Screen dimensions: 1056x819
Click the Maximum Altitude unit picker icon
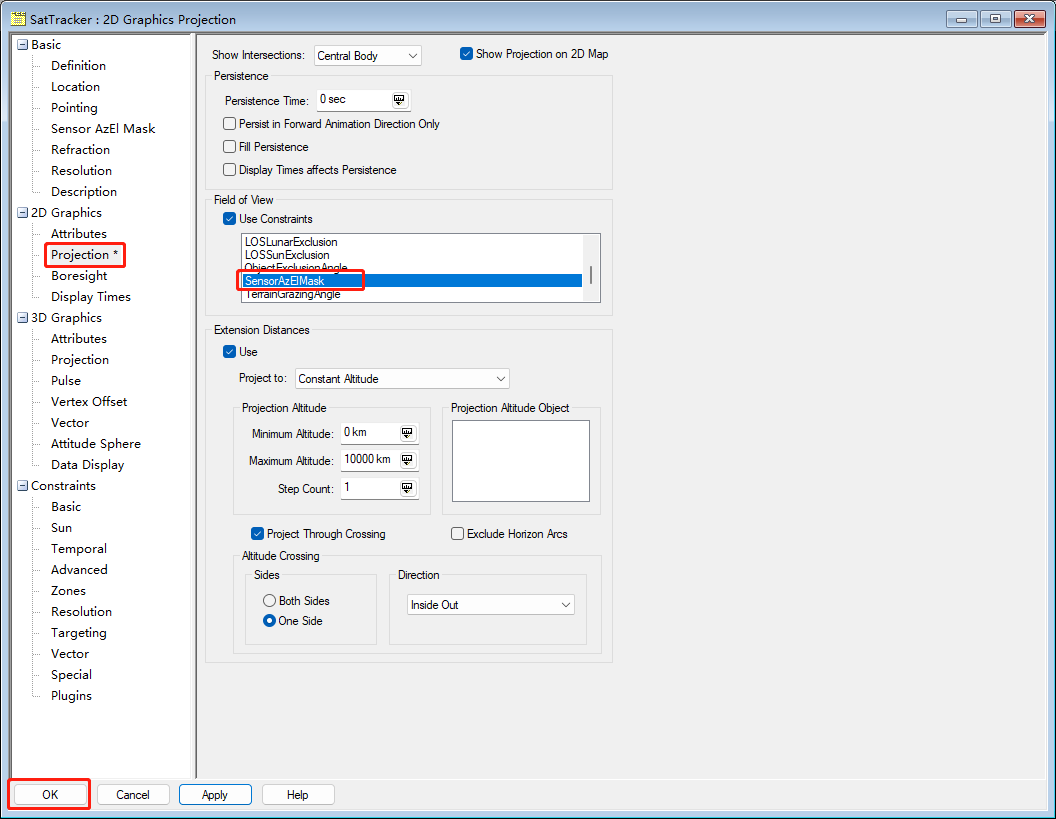tap(407, 460)
